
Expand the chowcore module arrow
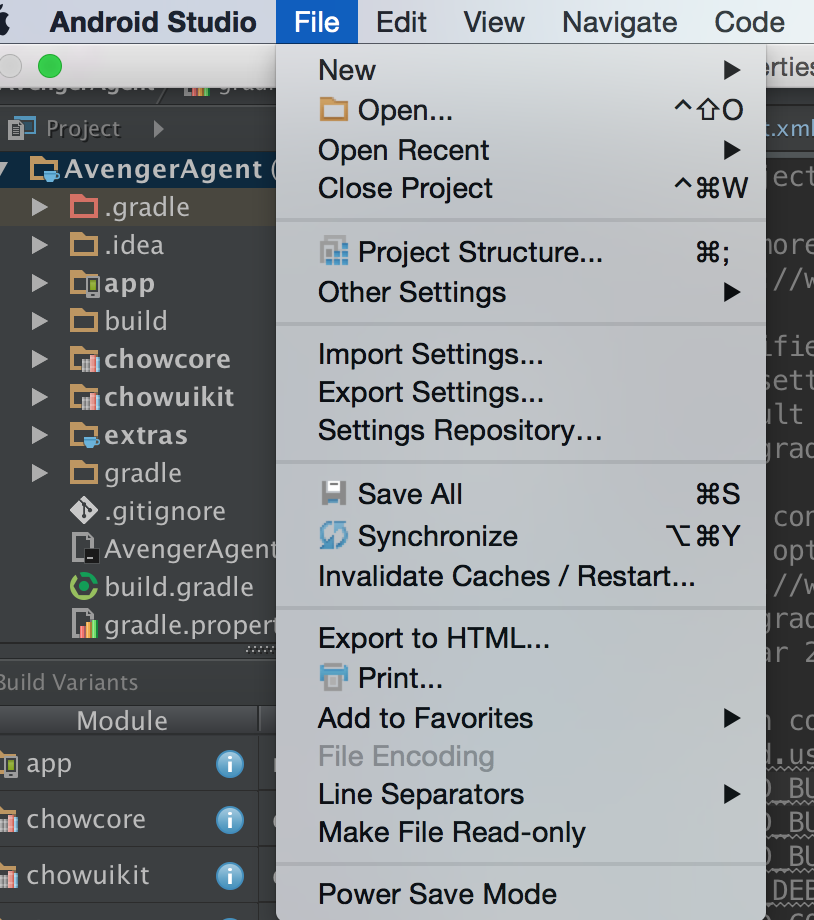[39, 358]
